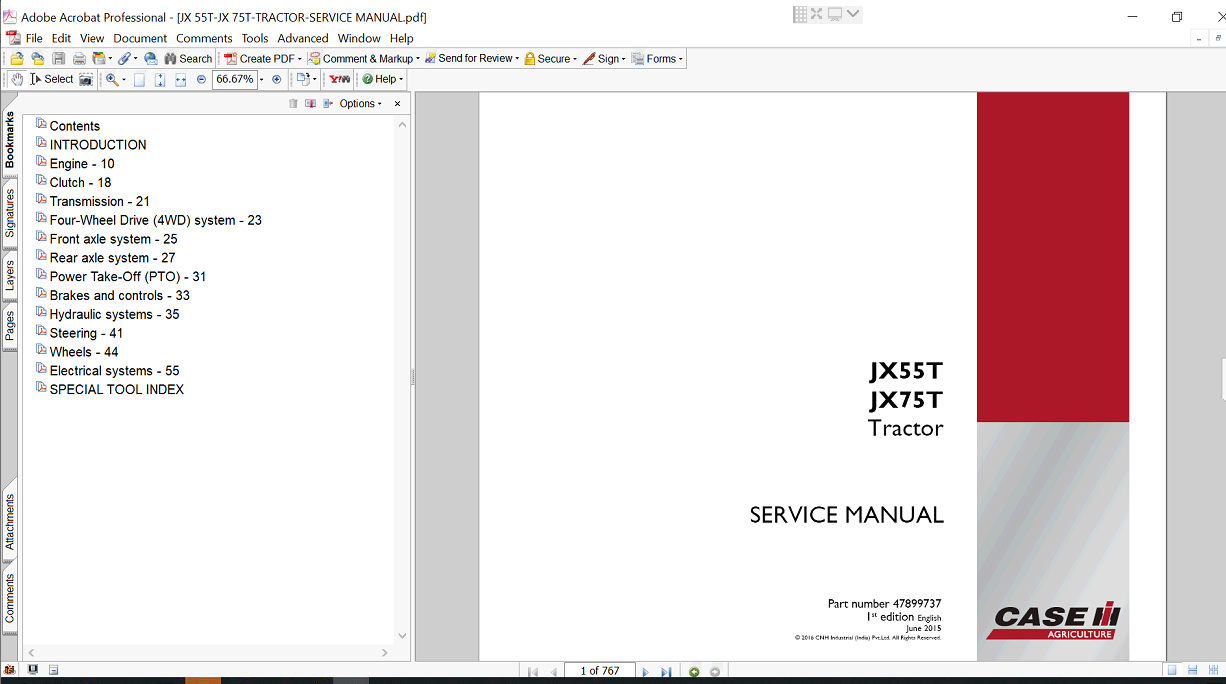The height and width of the screenshot is (684, 1226).
Task: Click the Snapshot camera tool
Action: (x=86, y=79)
